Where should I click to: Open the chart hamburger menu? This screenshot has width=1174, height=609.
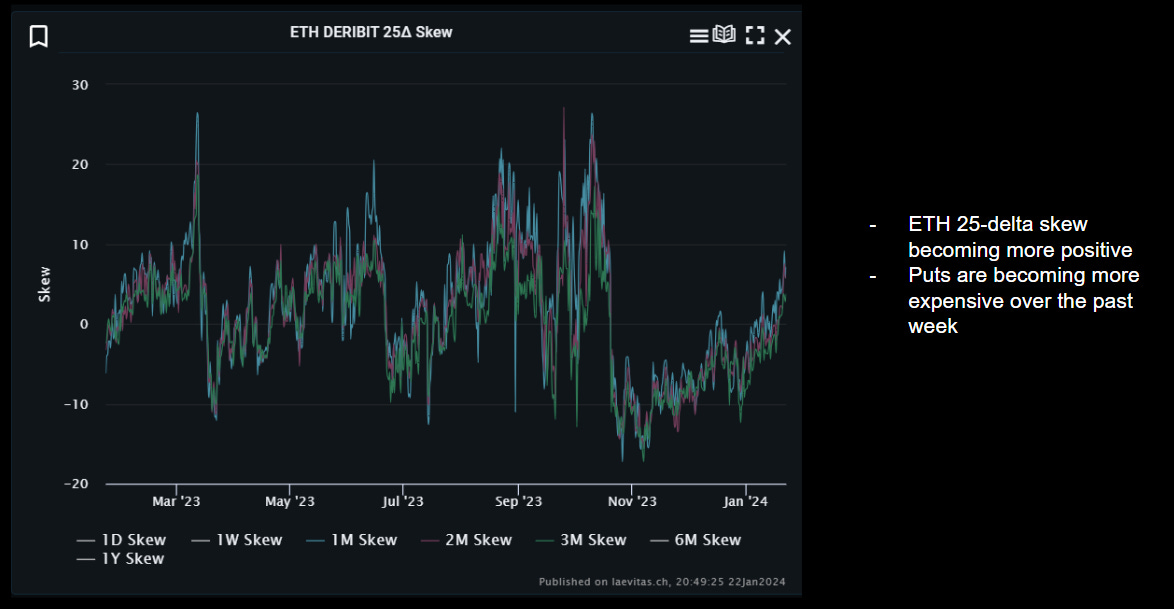click(699, 36)
